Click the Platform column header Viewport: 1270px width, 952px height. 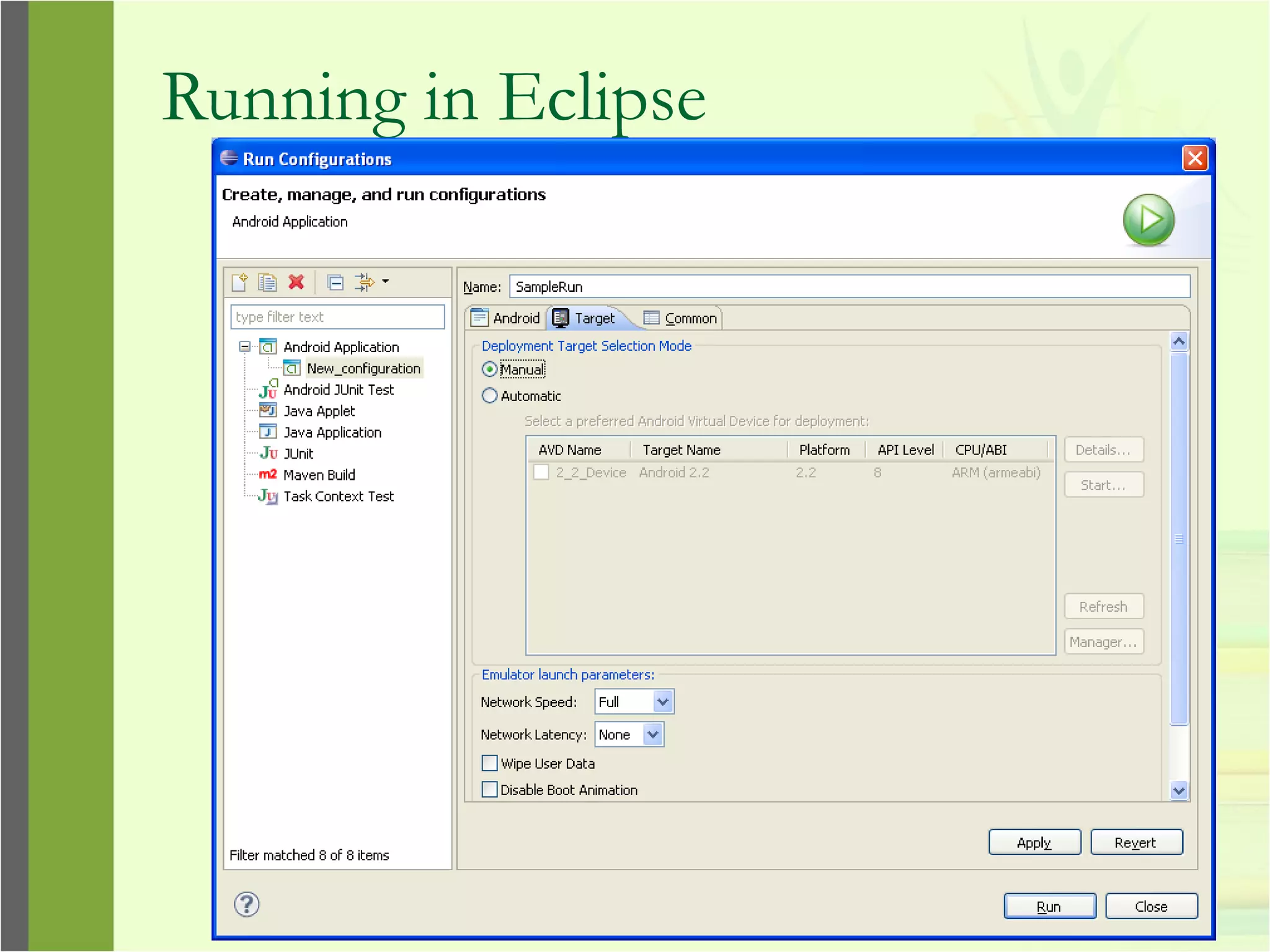[x=826, y=450]
